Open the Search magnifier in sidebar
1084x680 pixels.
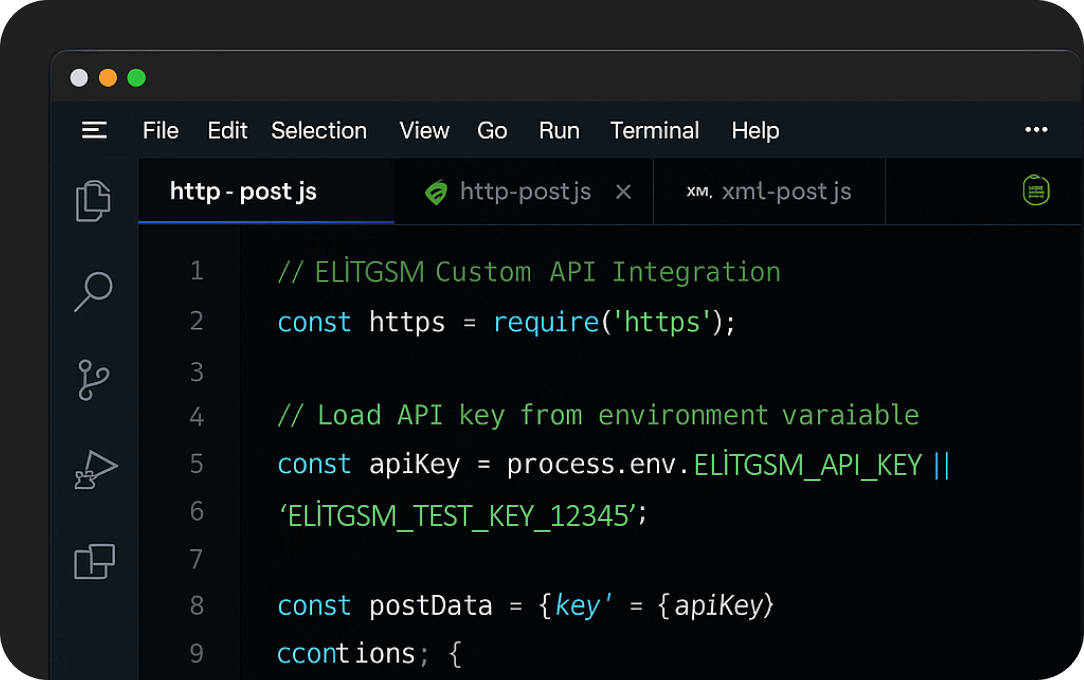tap(93, 291)
